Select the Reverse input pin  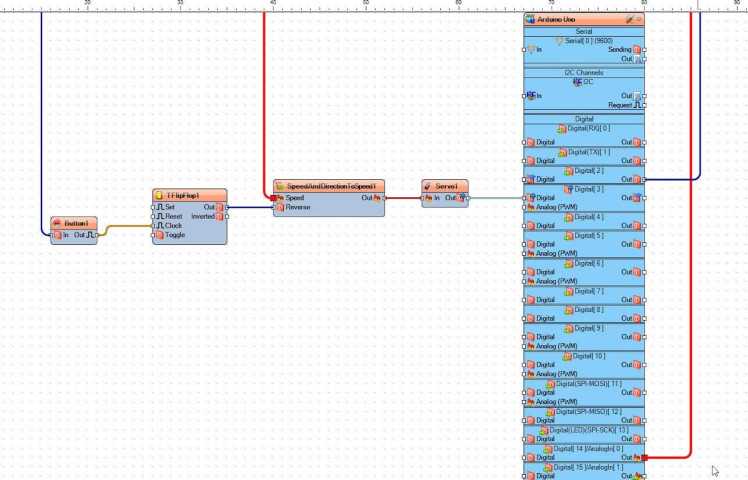pyautogui.click(x=273, y=207)
